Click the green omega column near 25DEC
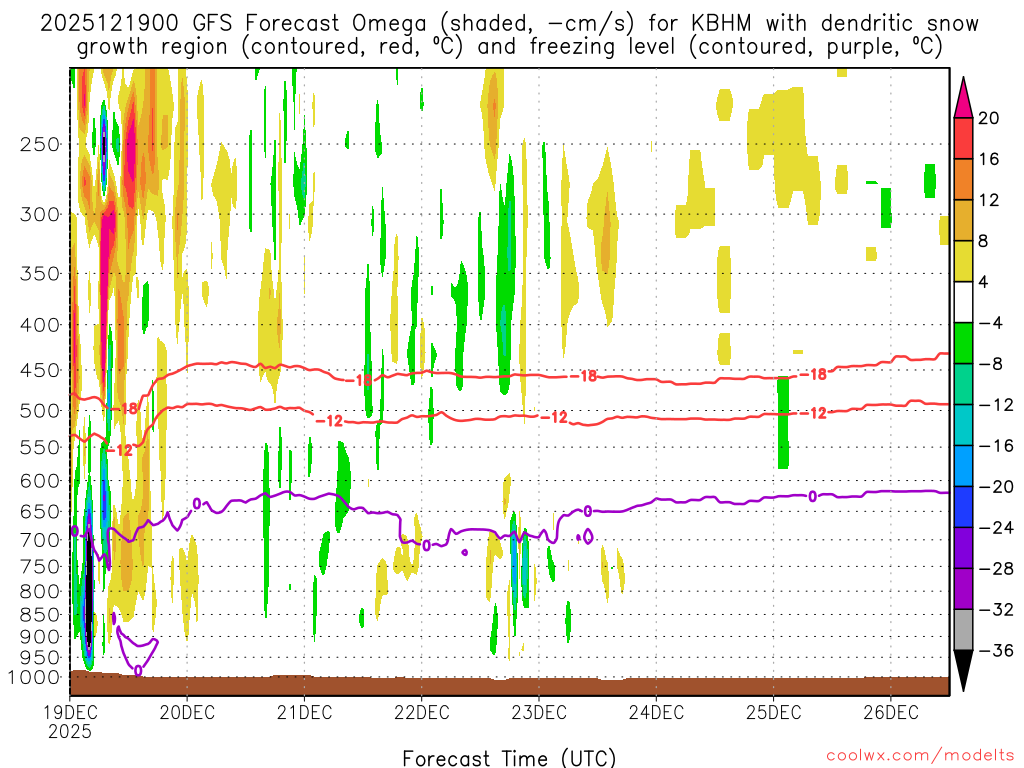Viewport: 1024px width, 768px height. point(784,423)
